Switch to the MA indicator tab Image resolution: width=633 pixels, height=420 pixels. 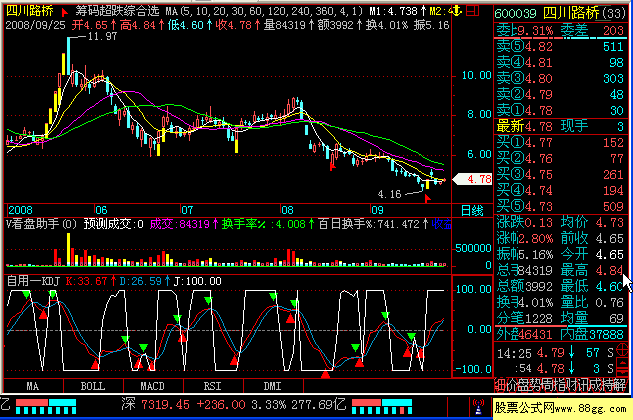pyautogui.click(x=33, y=386)
